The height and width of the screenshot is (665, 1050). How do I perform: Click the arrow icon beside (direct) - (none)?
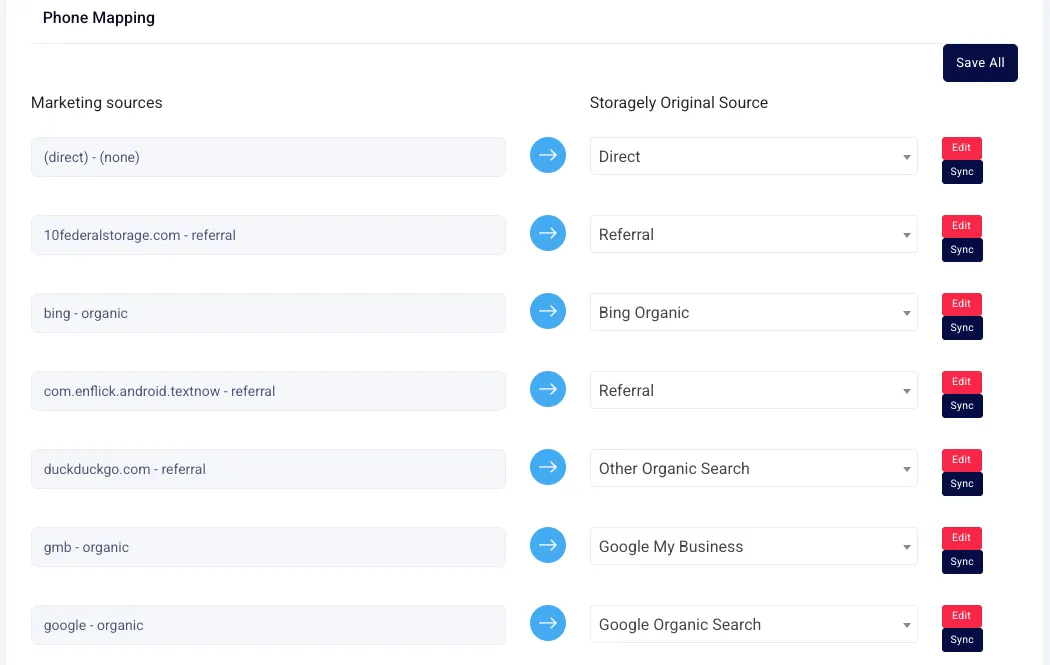pyautogui.click(x=548, y=155)
